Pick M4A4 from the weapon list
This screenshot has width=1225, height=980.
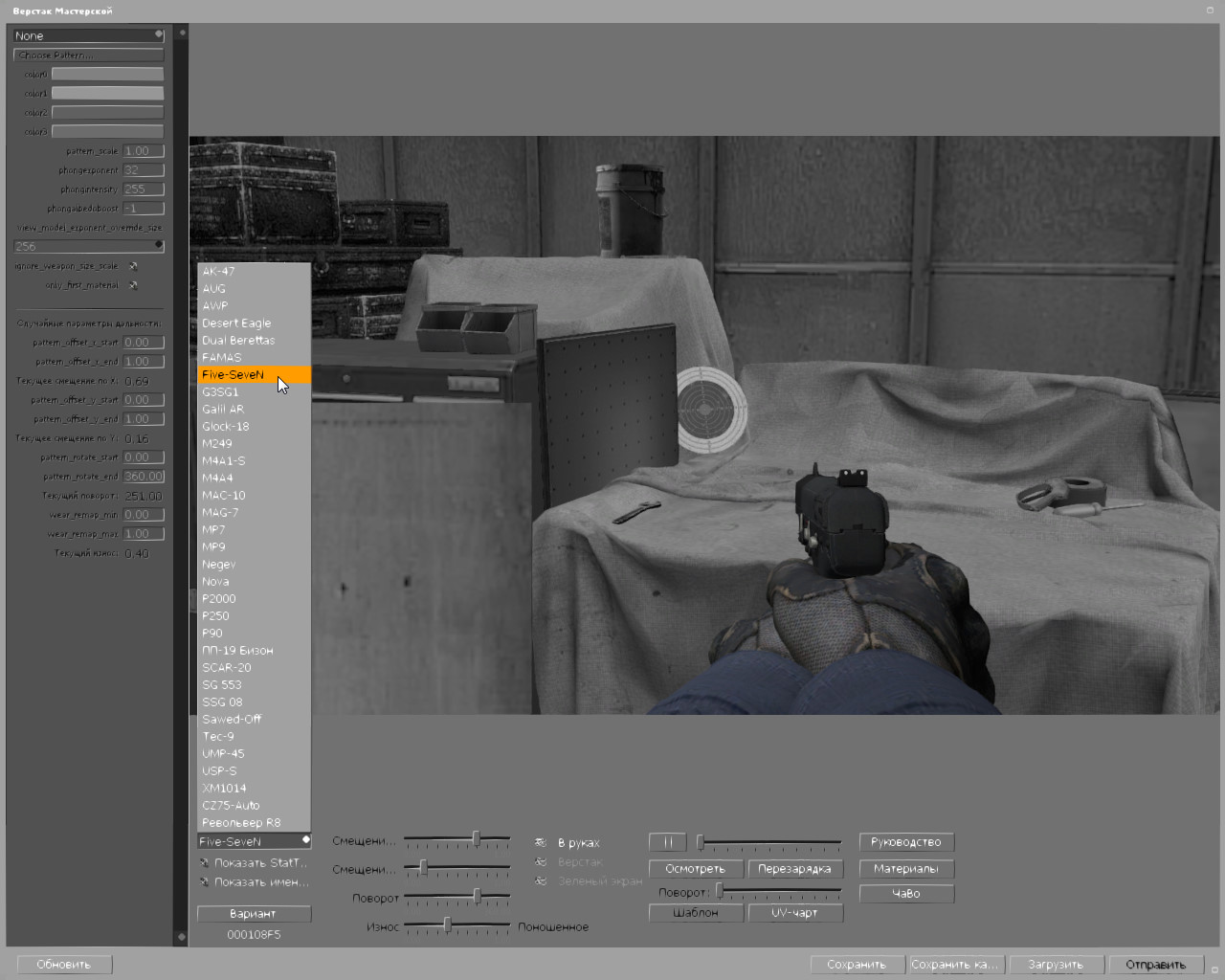[x=254, y=478]
